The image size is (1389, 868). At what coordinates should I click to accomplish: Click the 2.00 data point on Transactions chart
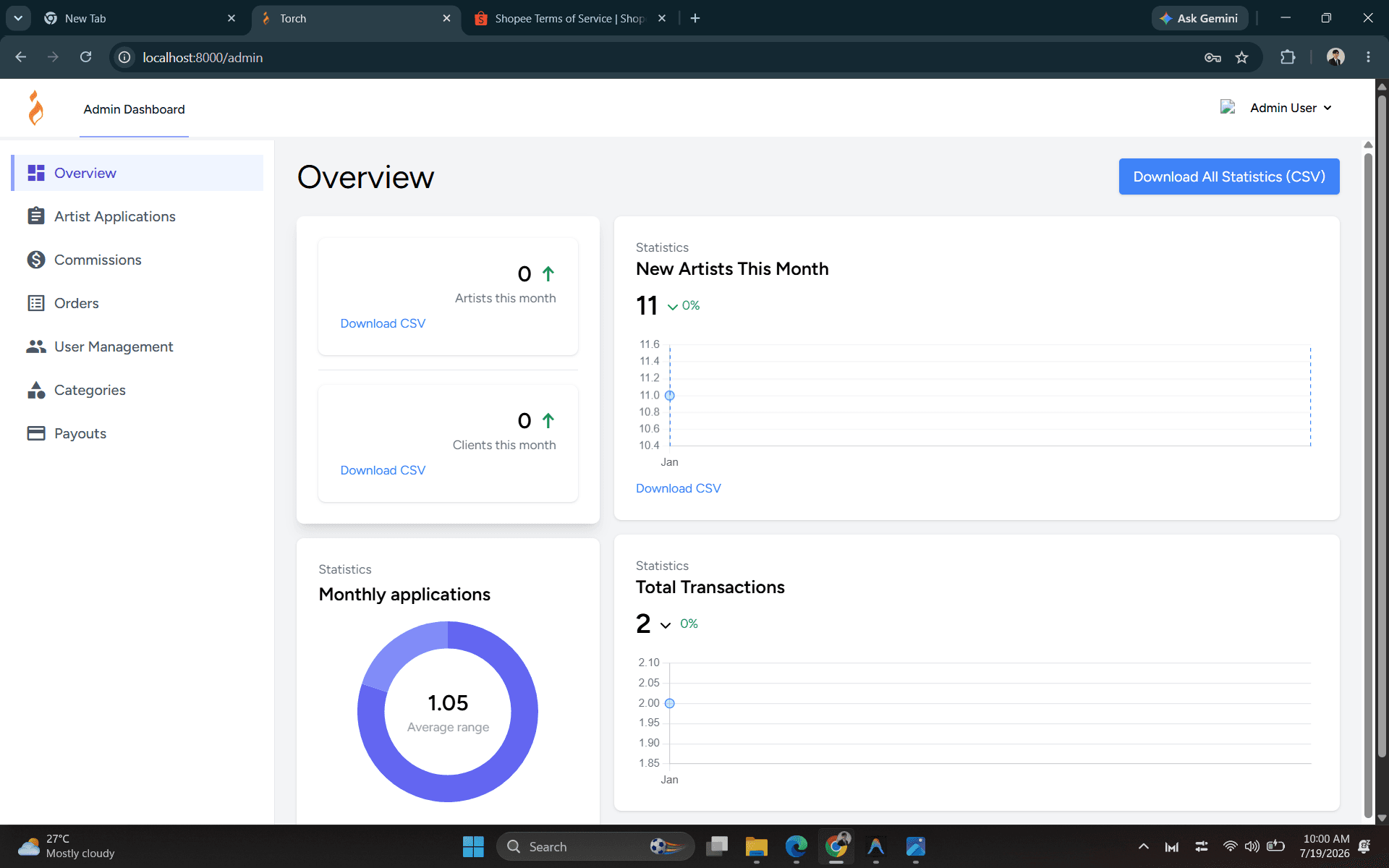[670, 703]
